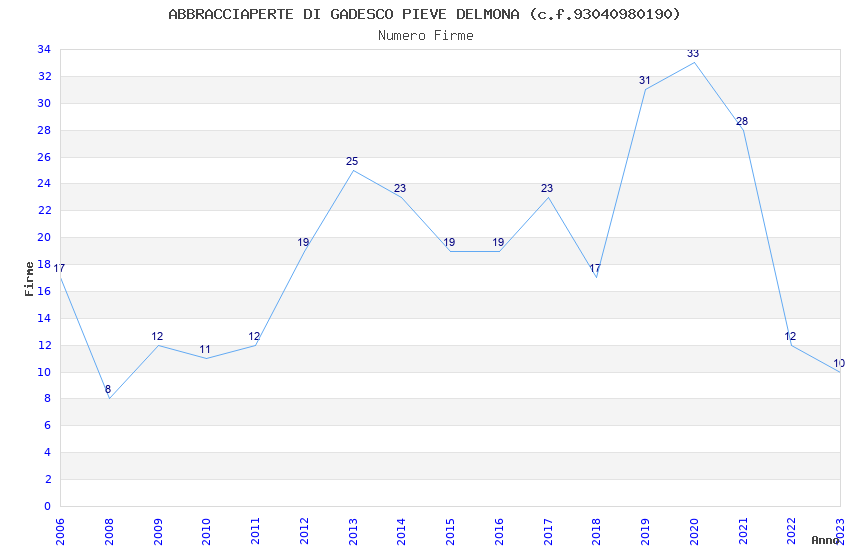Screen dimensions: 850x550
Task: Click y-axis tick label 20
Action: tap(44, 237)
